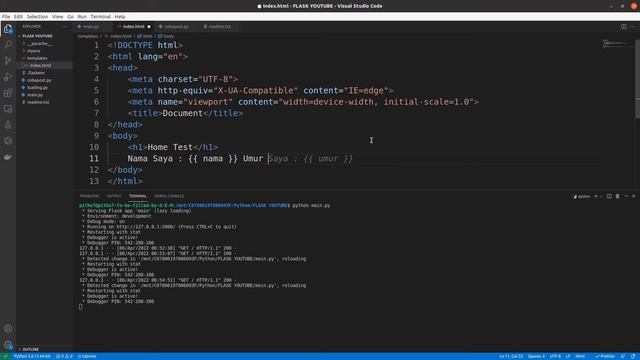Open notifications bell in status bar

(x=633, y=356)
